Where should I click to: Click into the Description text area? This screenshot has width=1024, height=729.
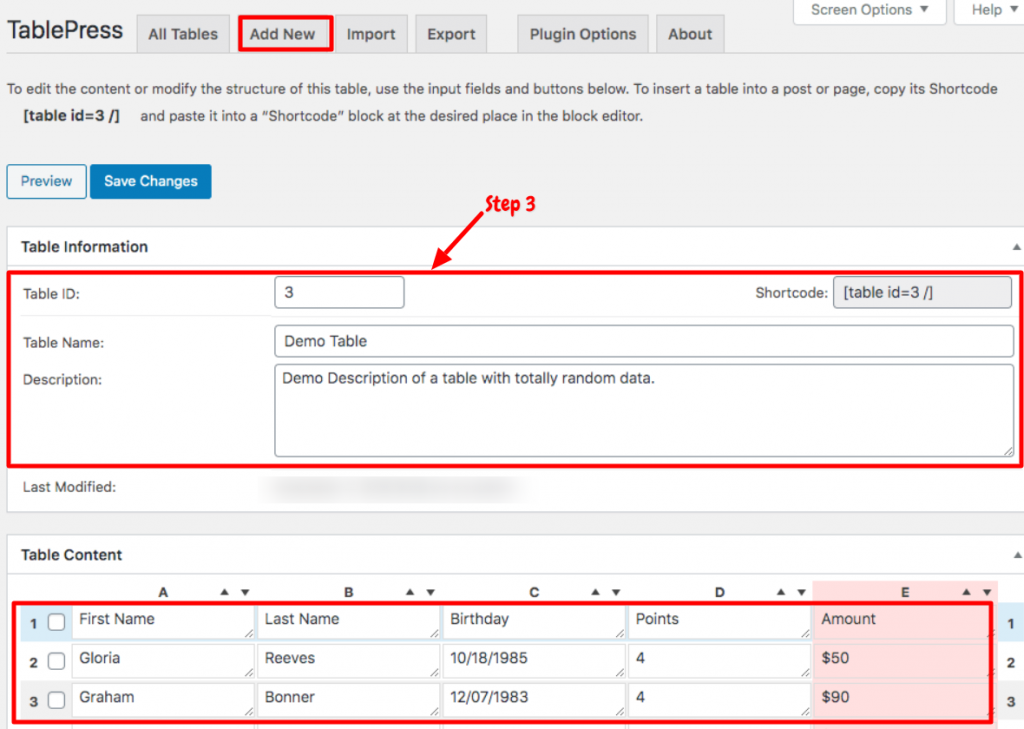click(x=644, y=410)
